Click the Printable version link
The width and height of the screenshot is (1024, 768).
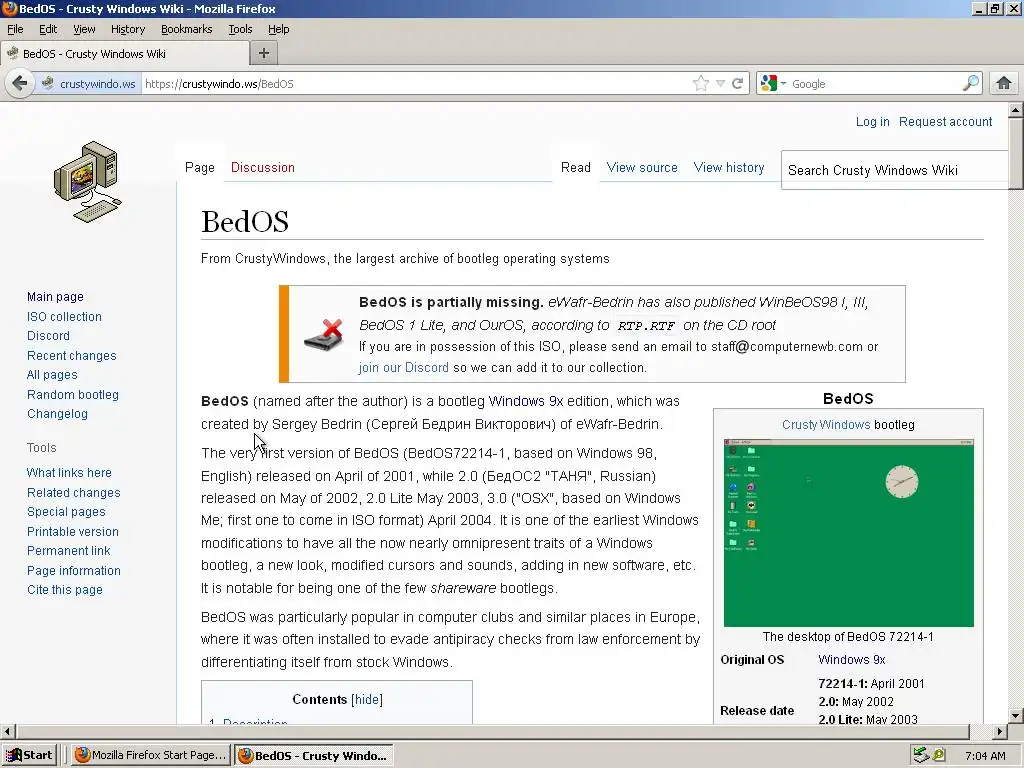tap(72, 532)
